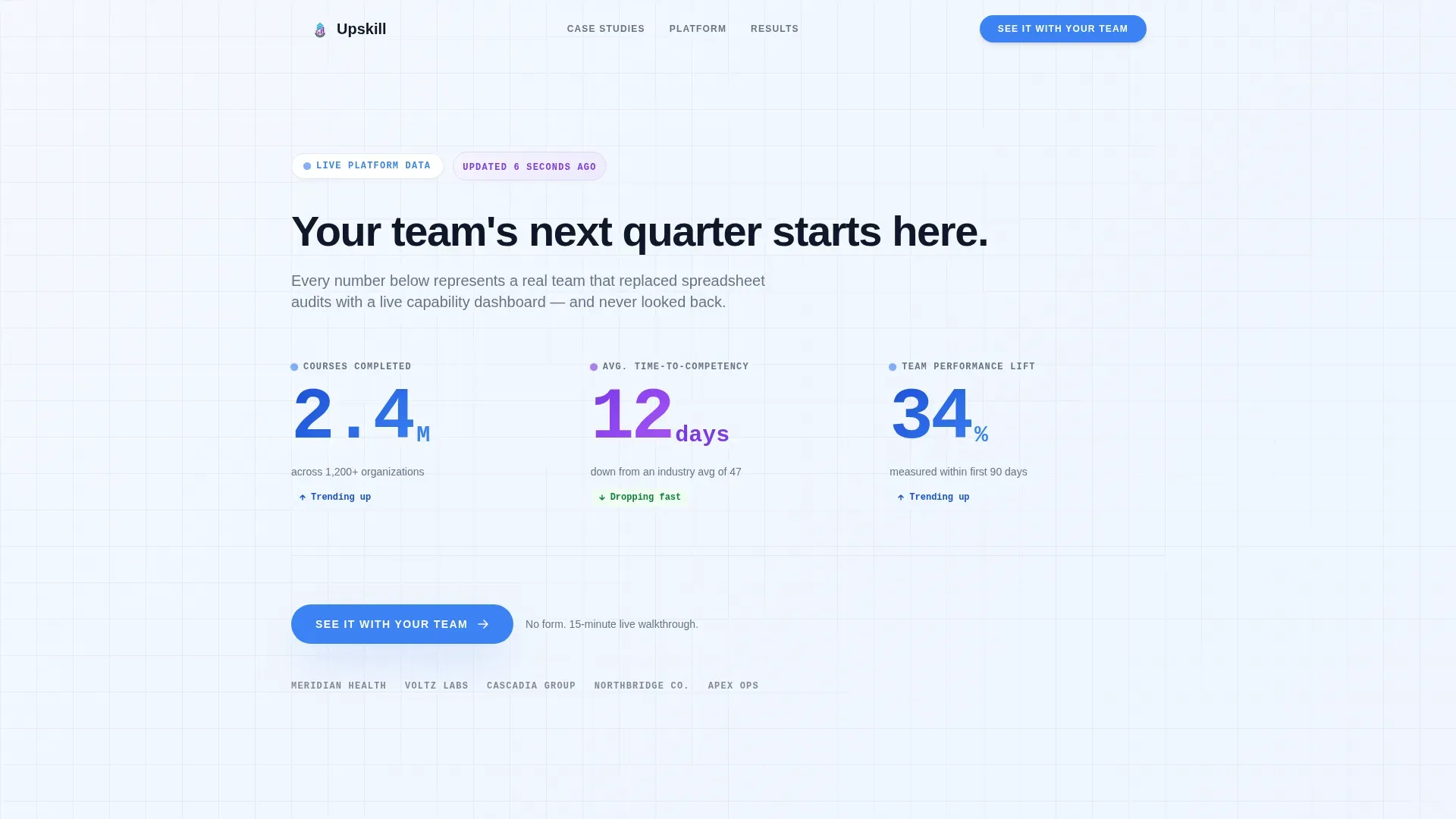Click the blue dot in Live Platform Data badge
The height and width of the screenshot is (819, 1456).
(307, 166)
